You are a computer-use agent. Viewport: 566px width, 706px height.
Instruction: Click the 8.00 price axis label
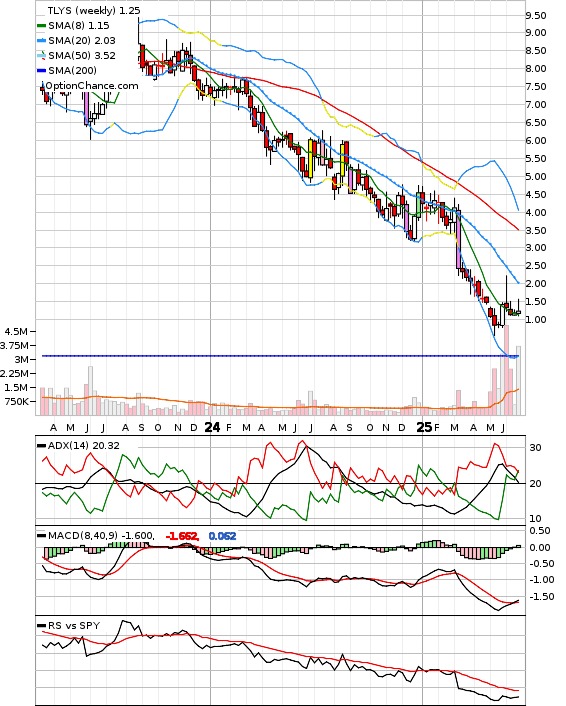(536, 69)
